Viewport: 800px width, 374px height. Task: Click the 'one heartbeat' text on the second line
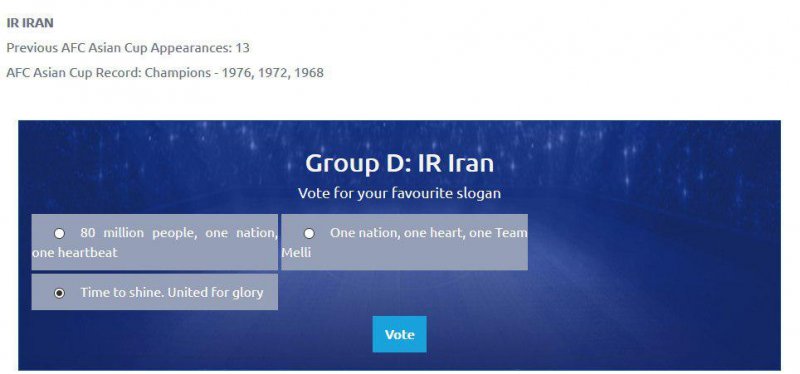74,252
